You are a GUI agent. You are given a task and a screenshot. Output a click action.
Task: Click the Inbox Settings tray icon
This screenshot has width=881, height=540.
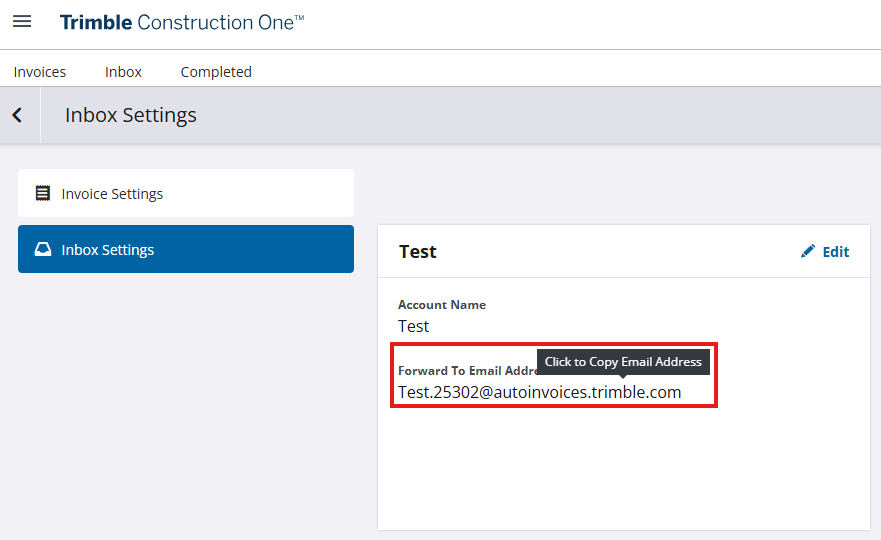[x=43, y=249]
